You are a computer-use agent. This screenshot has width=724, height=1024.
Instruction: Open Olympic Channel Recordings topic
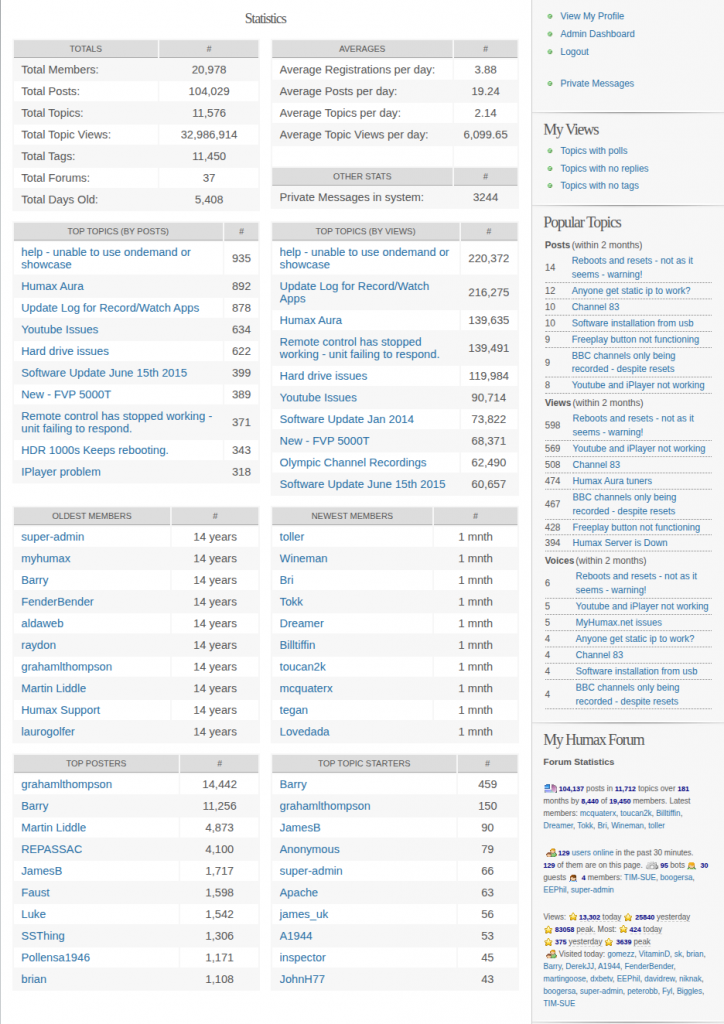coord(353,462)
